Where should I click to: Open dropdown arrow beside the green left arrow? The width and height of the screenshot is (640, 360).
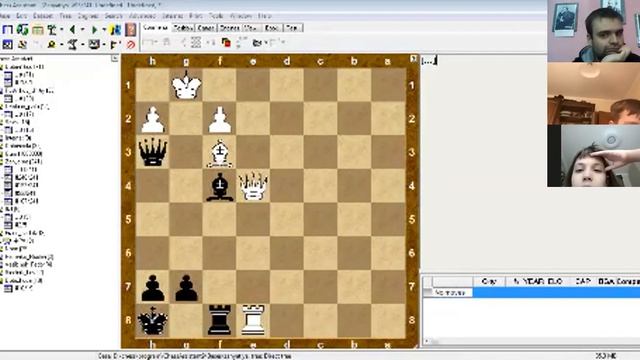coord(82,29)
